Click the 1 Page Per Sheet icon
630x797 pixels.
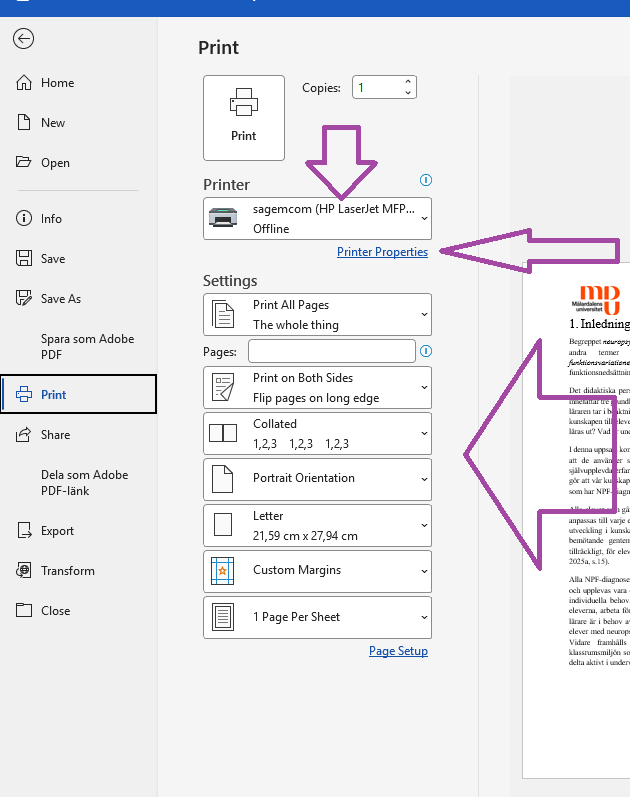coord(223,617)
